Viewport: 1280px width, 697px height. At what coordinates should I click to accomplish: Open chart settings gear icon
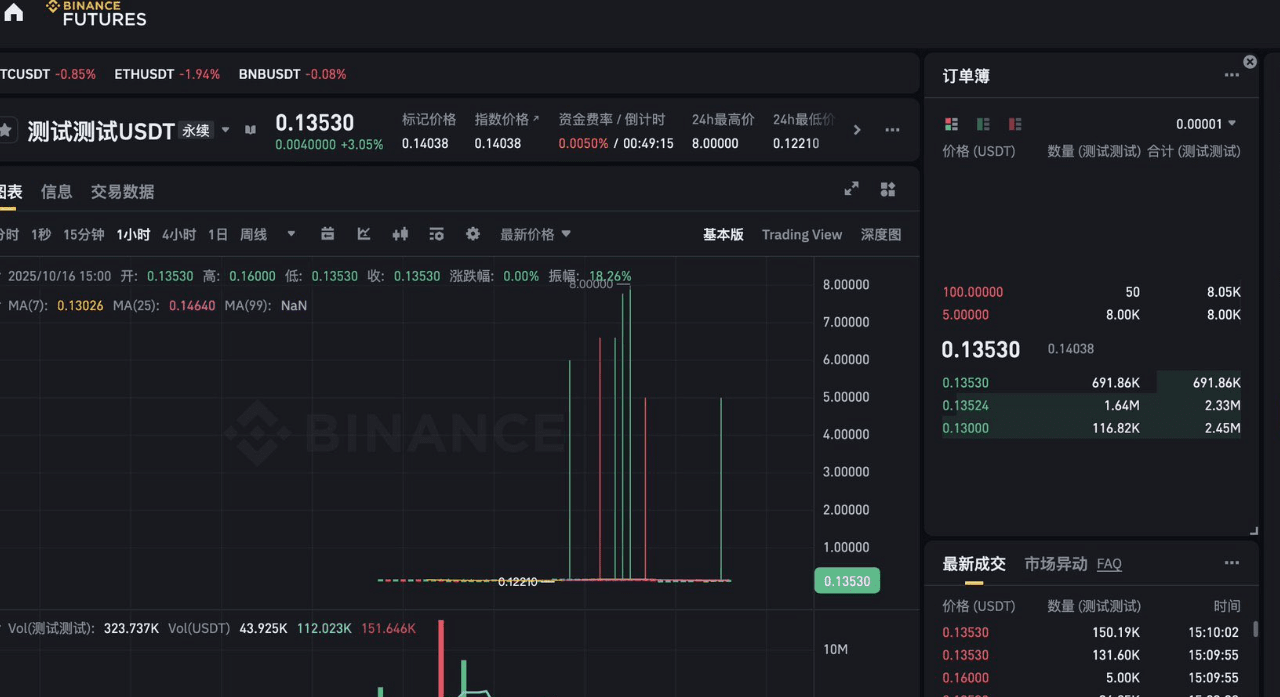tap(473, 234)
